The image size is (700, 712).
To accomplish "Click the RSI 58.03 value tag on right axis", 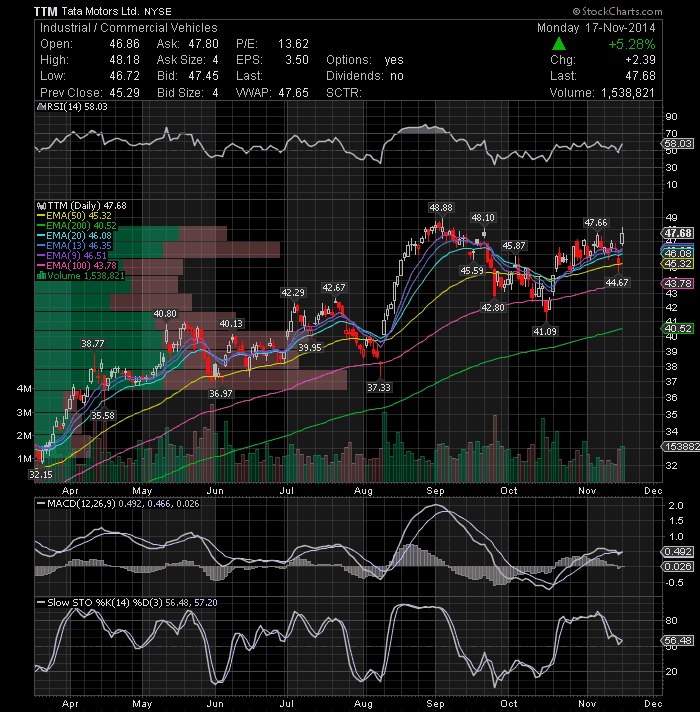I will (x=678, y=143).
